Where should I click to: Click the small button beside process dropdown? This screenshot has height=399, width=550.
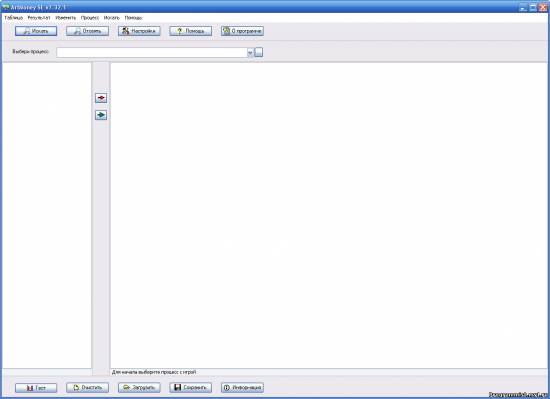pyautogui.click(x=259, y=53)
